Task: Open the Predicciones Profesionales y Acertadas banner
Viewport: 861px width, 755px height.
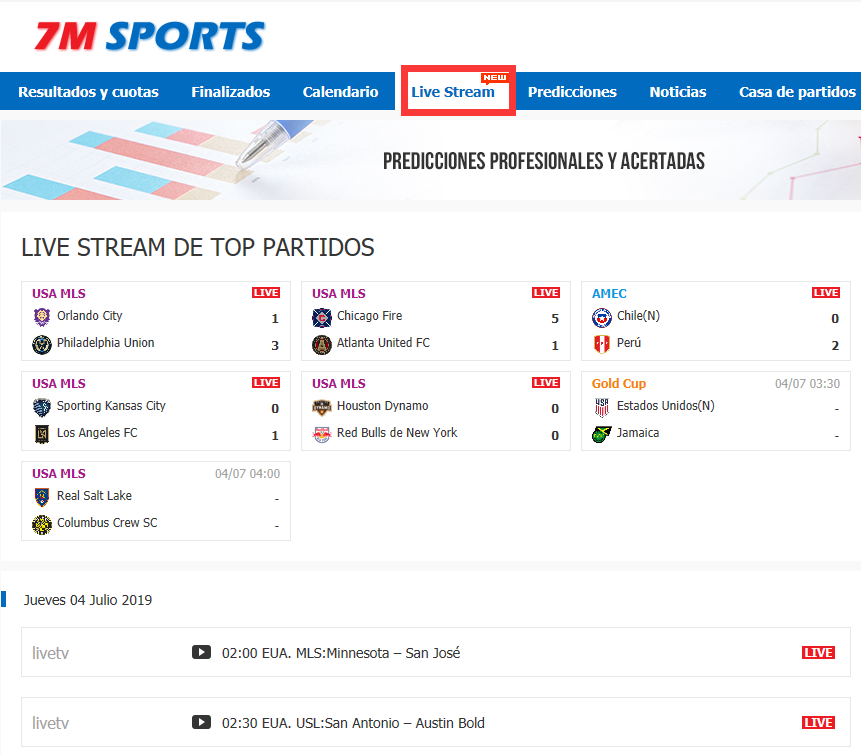Action: (430, 160)
